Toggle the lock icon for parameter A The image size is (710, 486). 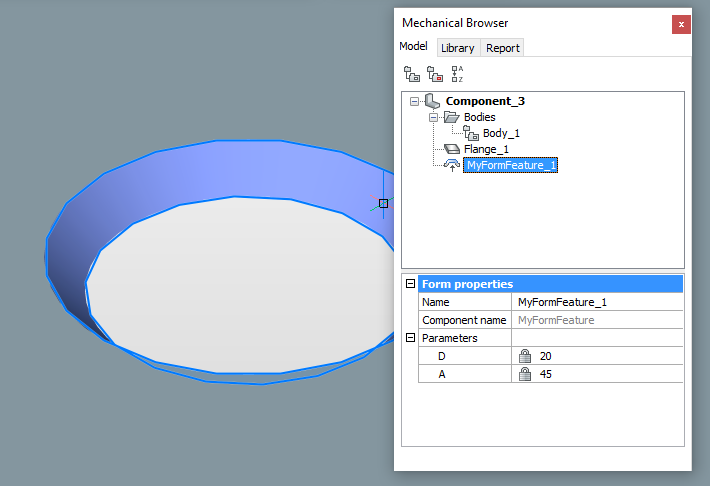pyautogui.click(x=524, y=374)
